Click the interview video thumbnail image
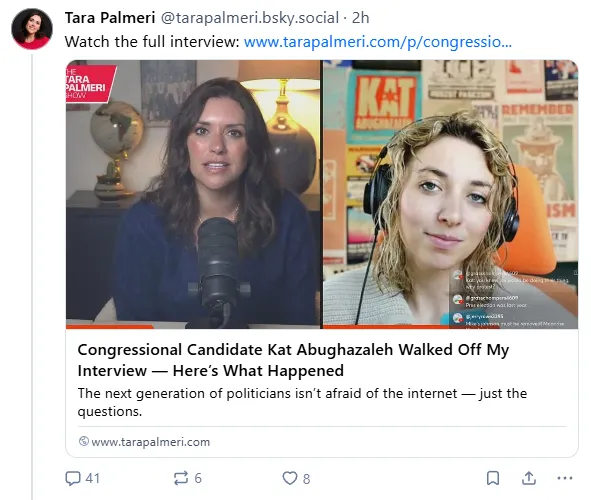The width and height of the screenshot is (591, 500). 322,194
